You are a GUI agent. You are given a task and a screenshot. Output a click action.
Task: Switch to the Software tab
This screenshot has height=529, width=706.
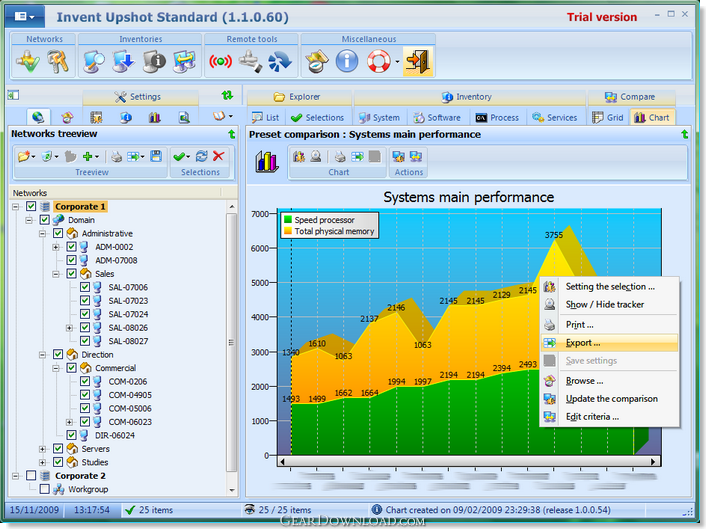click(437, 118)
